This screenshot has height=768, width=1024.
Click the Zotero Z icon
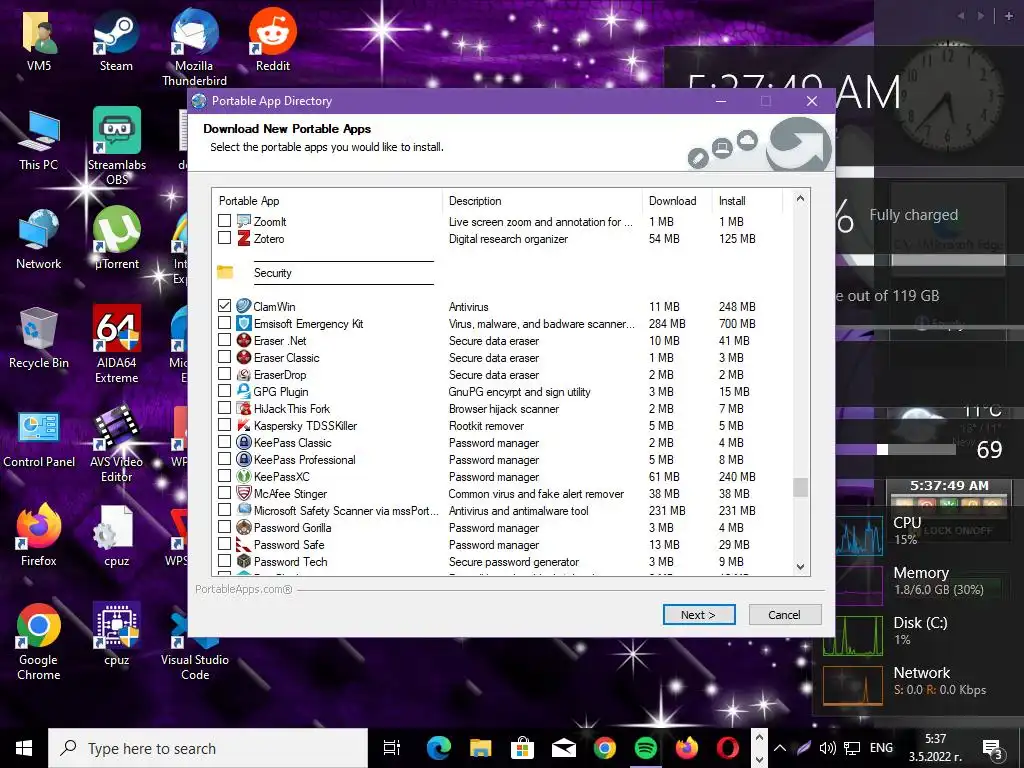tap(244, 238)
